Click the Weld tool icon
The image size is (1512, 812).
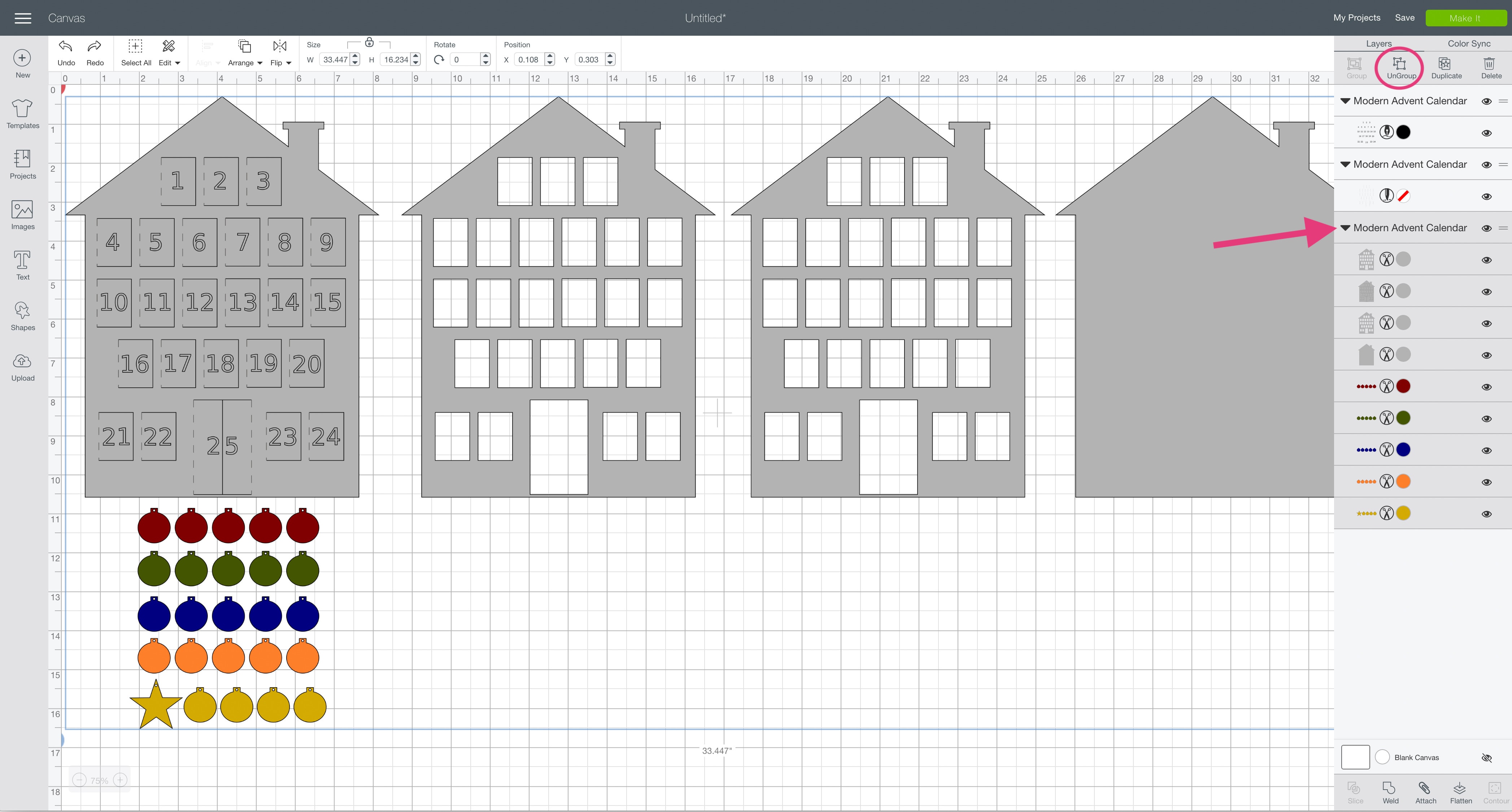1389,788
